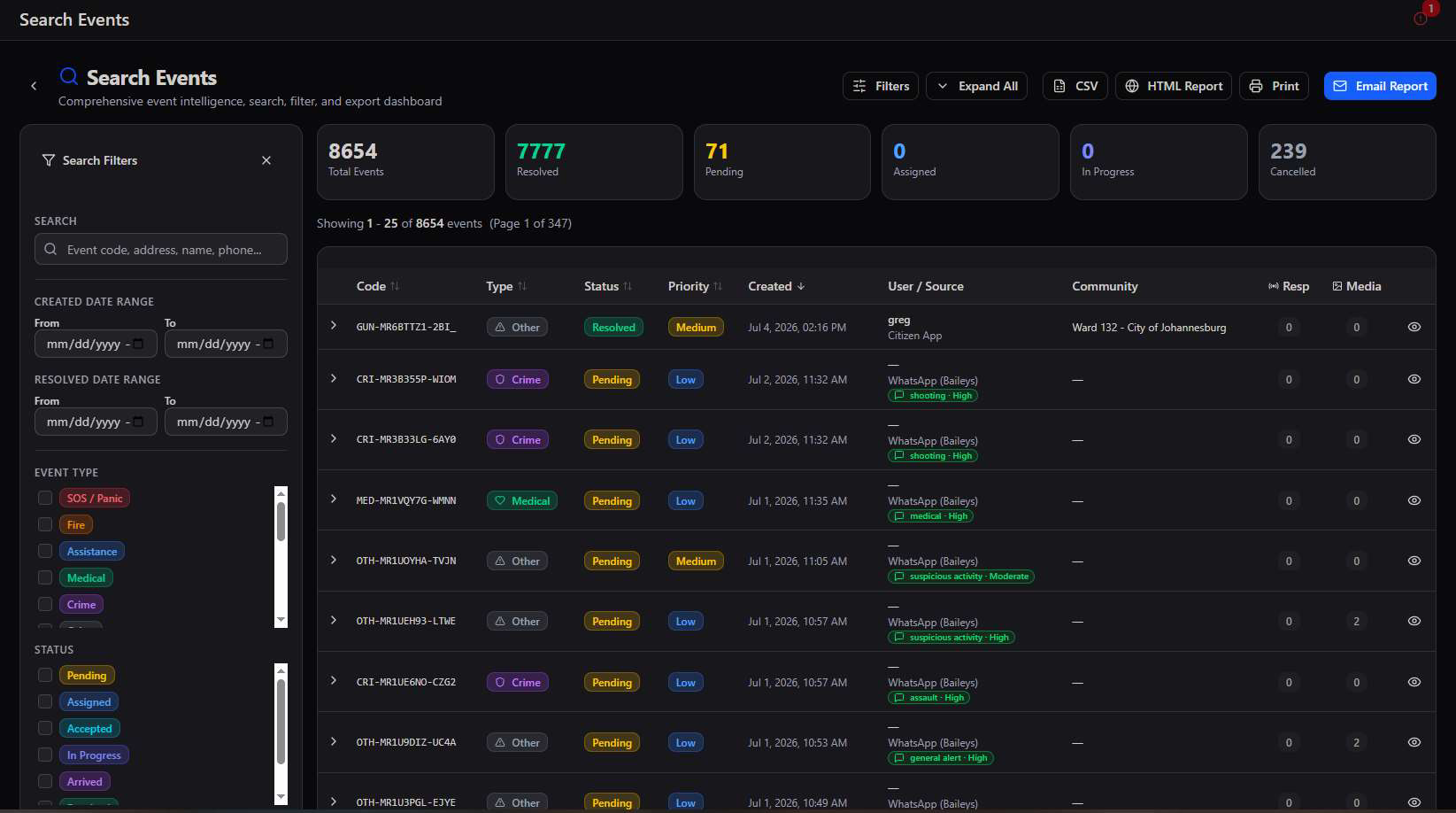View details eye icon for CRI-MR1UE6NO-CZG2 row
The width and height of the screenshot is (1456, 813).
(x=1414, y=682)
